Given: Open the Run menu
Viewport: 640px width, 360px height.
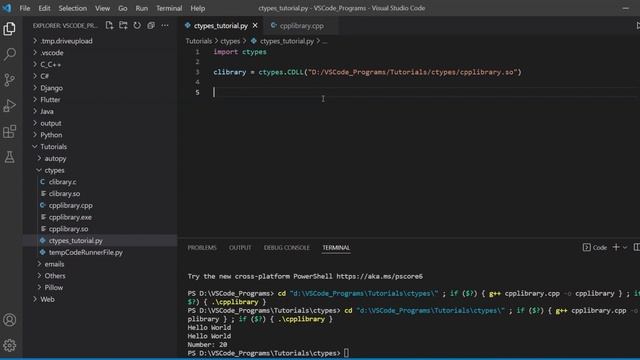Looking at the screenshot, I should point(142,8).
